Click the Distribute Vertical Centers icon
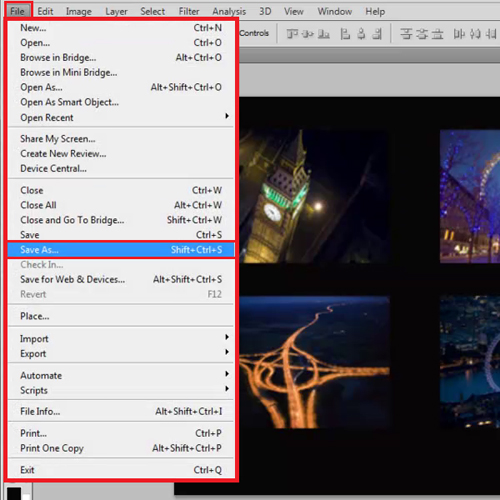Screen dimensions: 500x500 (x=422, y=34)
